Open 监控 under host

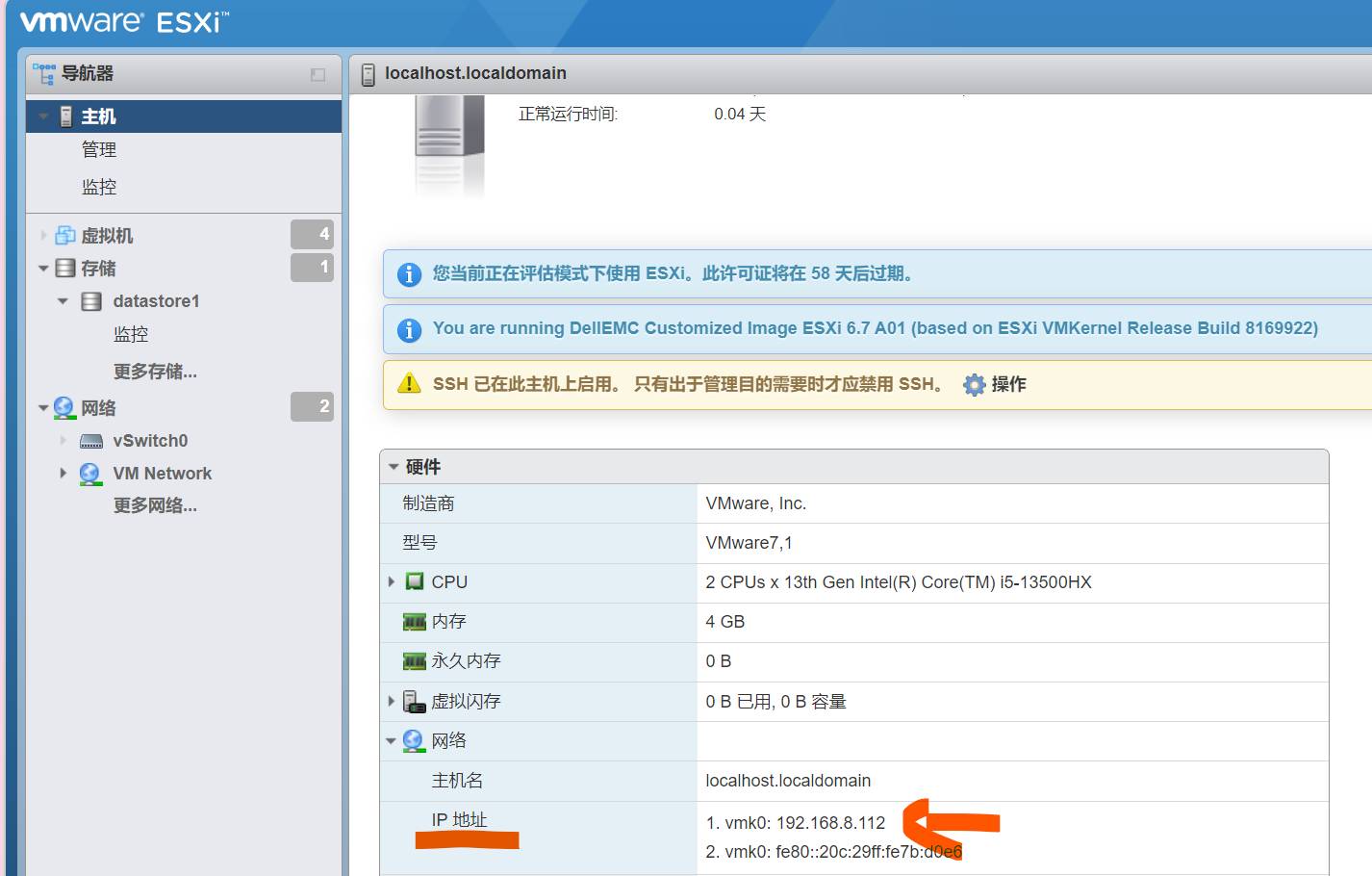coord(98,187)
